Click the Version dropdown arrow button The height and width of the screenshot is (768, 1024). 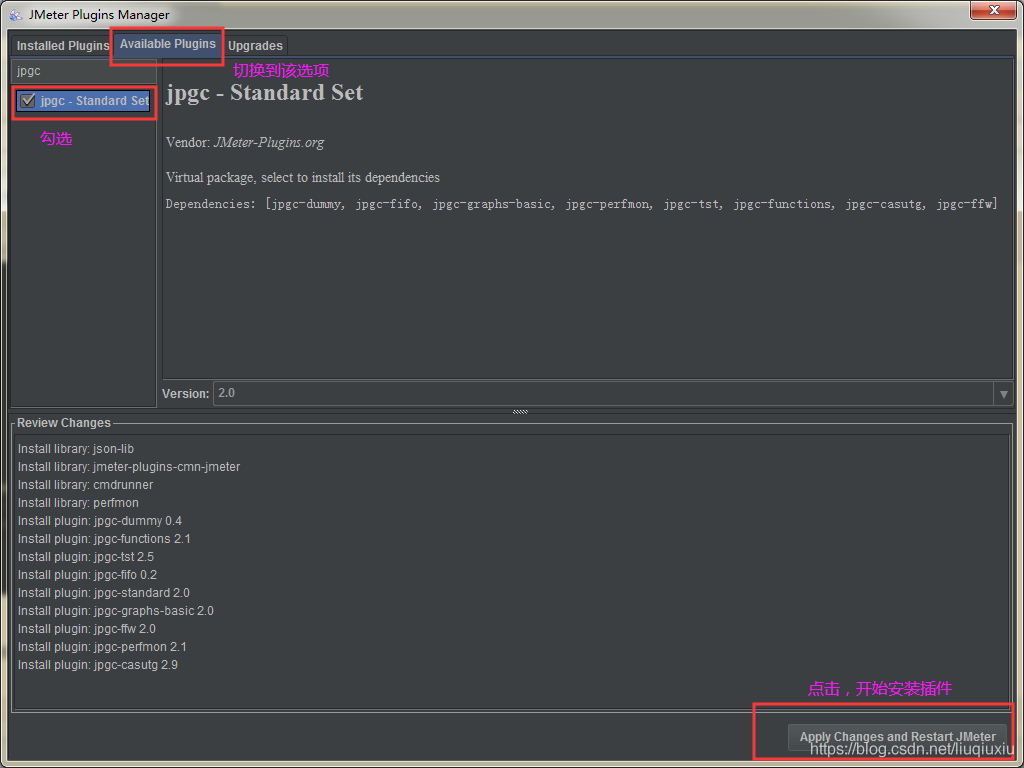click(1003, 394)
